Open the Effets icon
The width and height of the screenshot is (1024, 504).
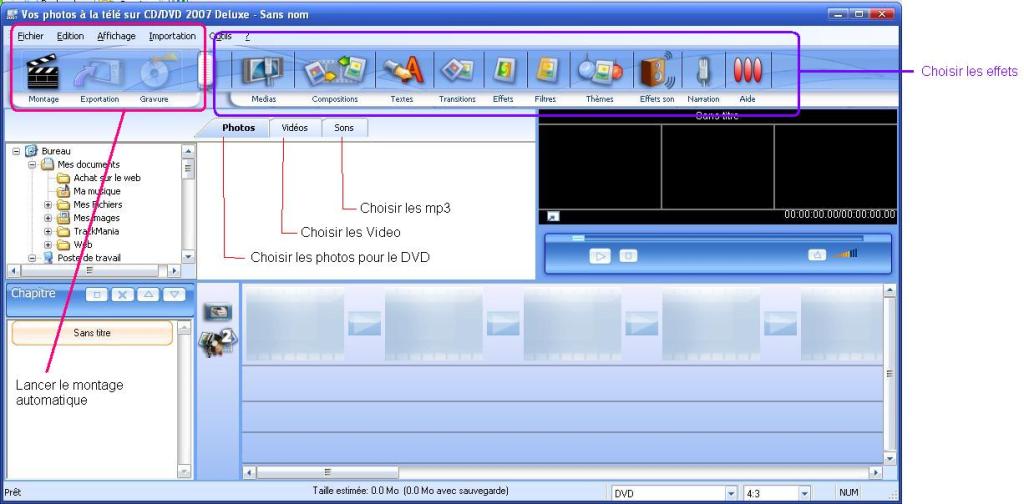[502, 71]
